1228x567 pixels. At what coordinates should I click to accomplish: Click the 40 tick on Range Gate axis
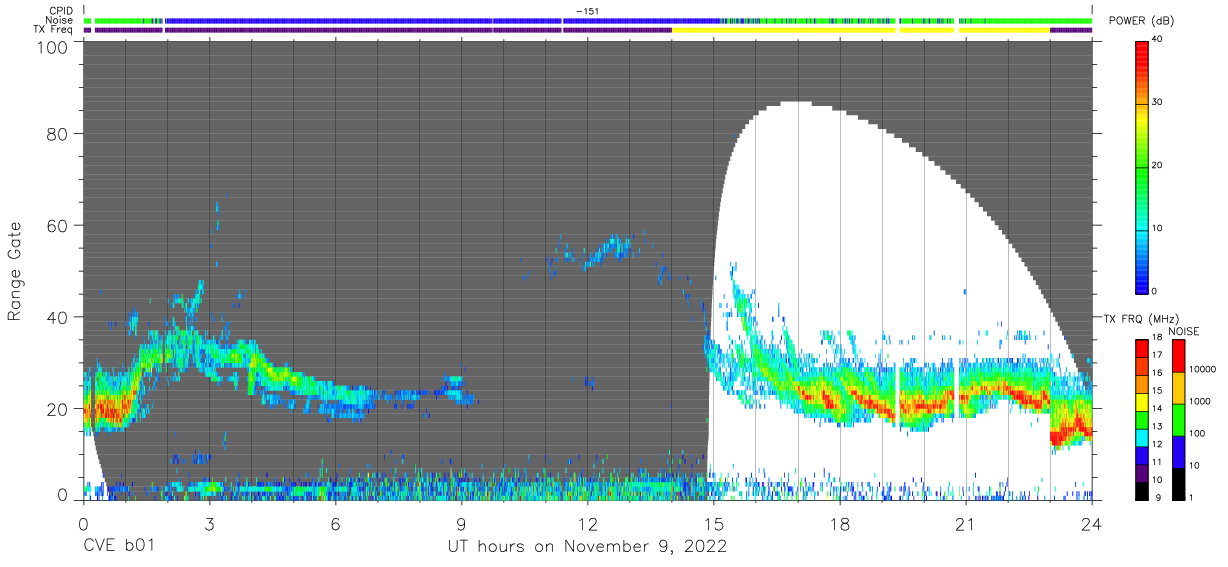[x=59, y=317]
